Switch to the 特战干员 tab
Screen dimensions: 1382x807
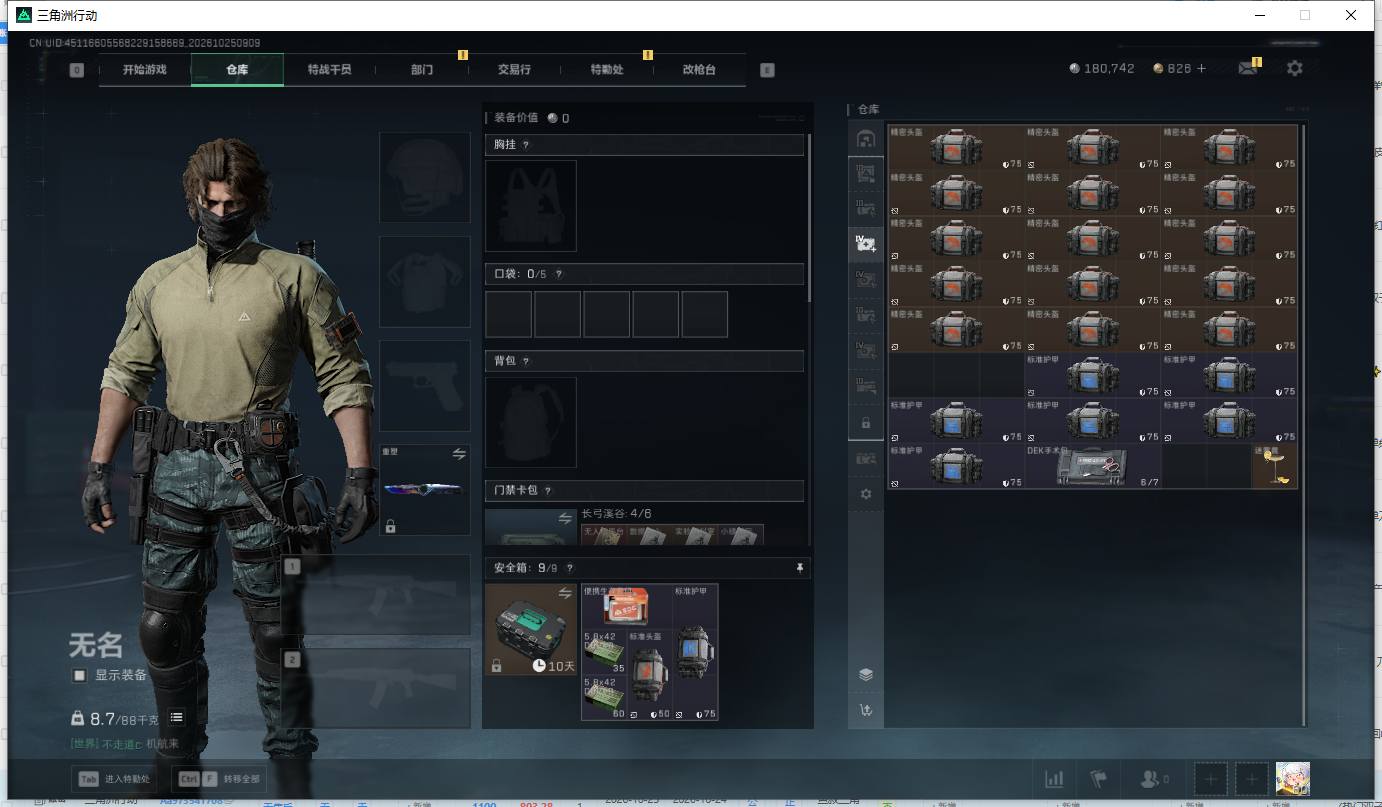pyautogui.click(x=329, y=70)
